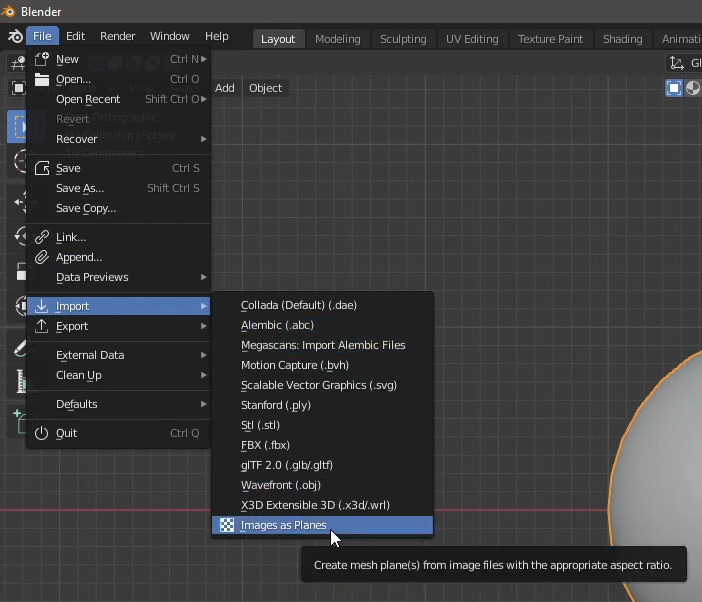The height and width of the screenshot is (602, 702).
Task: Select Stanford (.ply) import option
Action: (322, 405)
